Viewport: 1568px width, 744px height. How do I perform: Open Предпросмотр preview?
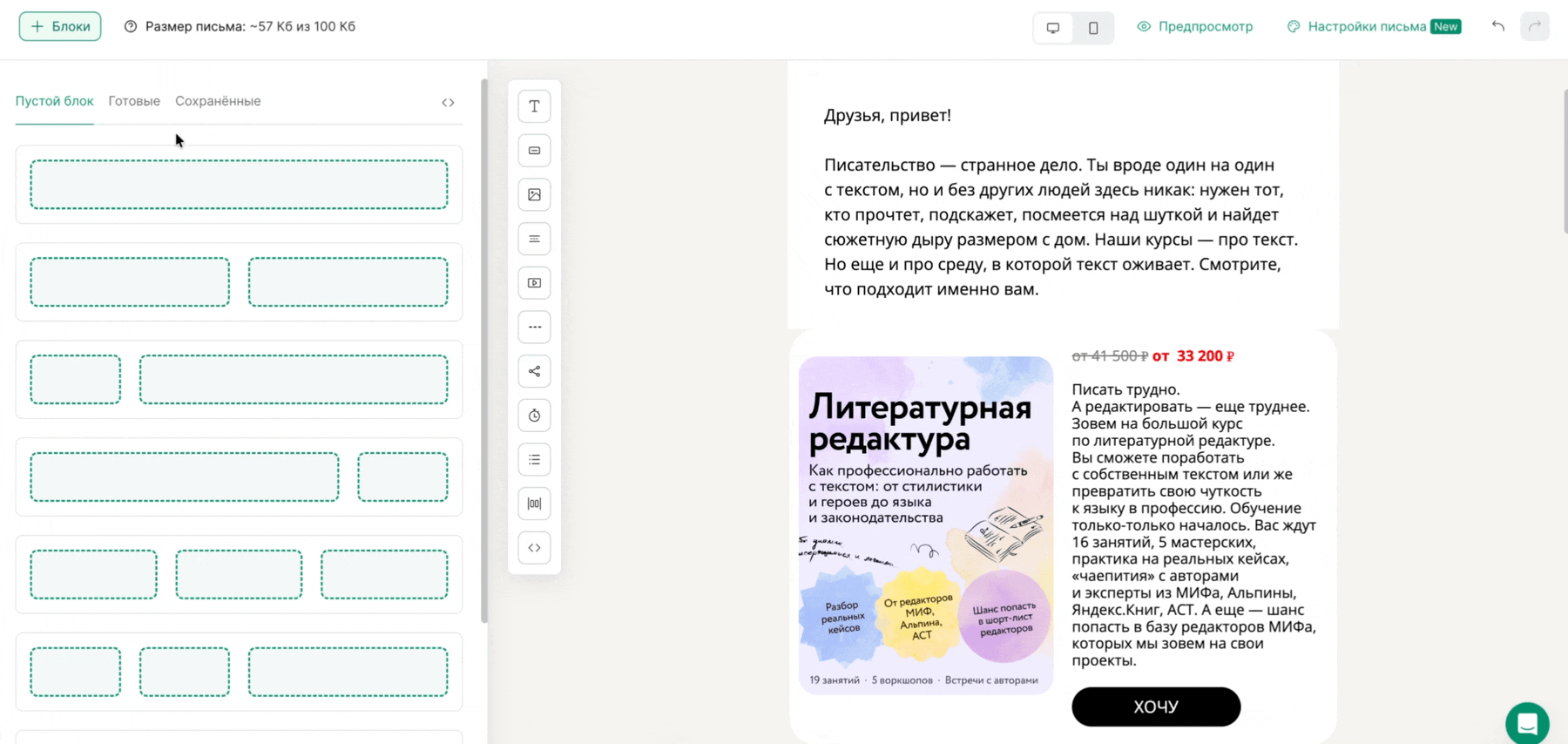1194,26
